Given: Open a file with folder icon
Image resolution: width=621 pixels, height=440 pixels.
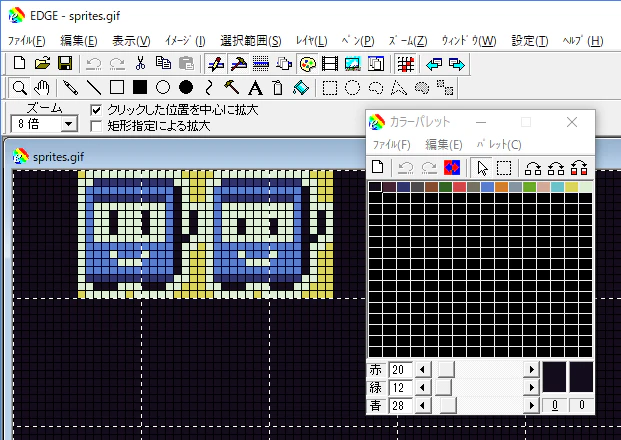Looking at the screenshot, I should point(42,63).
